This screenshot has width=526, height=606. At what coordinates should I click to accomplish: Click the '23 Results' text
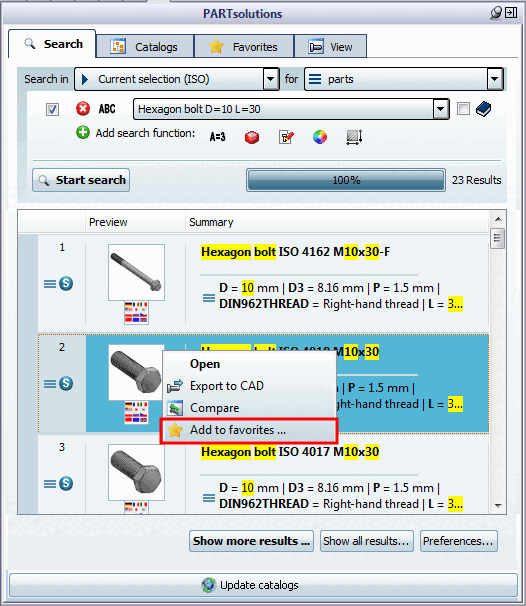[476, 180]
